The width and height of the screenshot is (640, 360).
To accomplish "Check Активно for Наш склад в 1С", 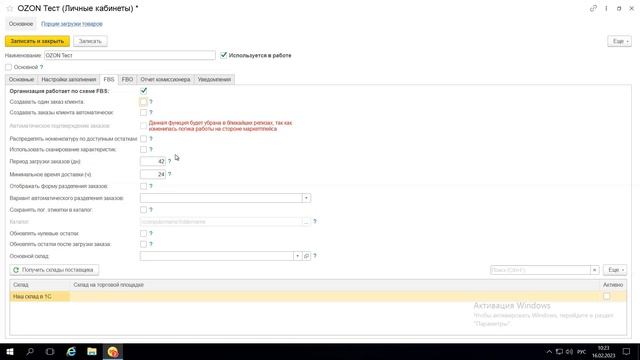I will pos(607,296).
